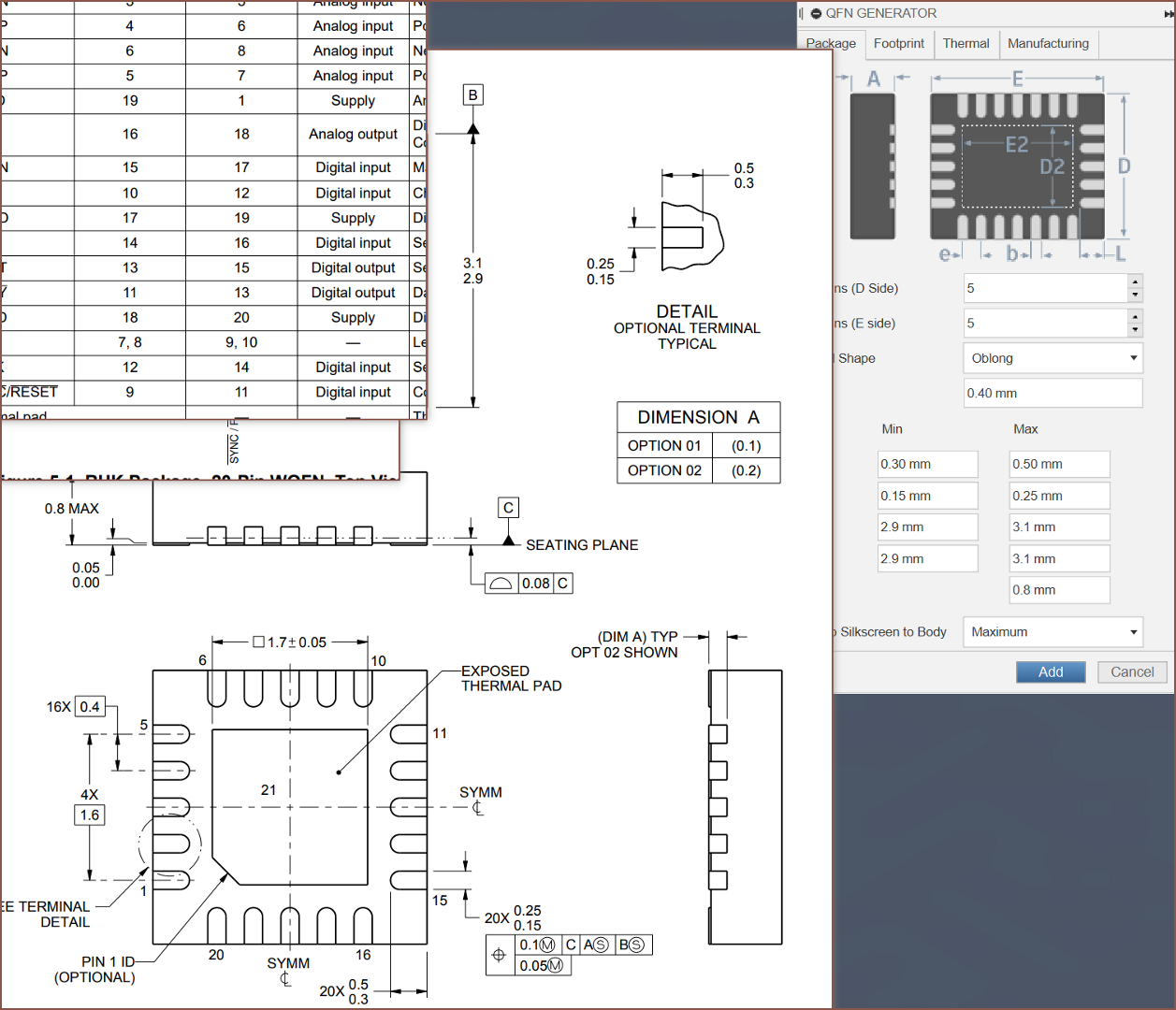The height and width of the screenshot is (1010, 1176).
Task: Decrement the E side pin count
Action: point(1135,330)
